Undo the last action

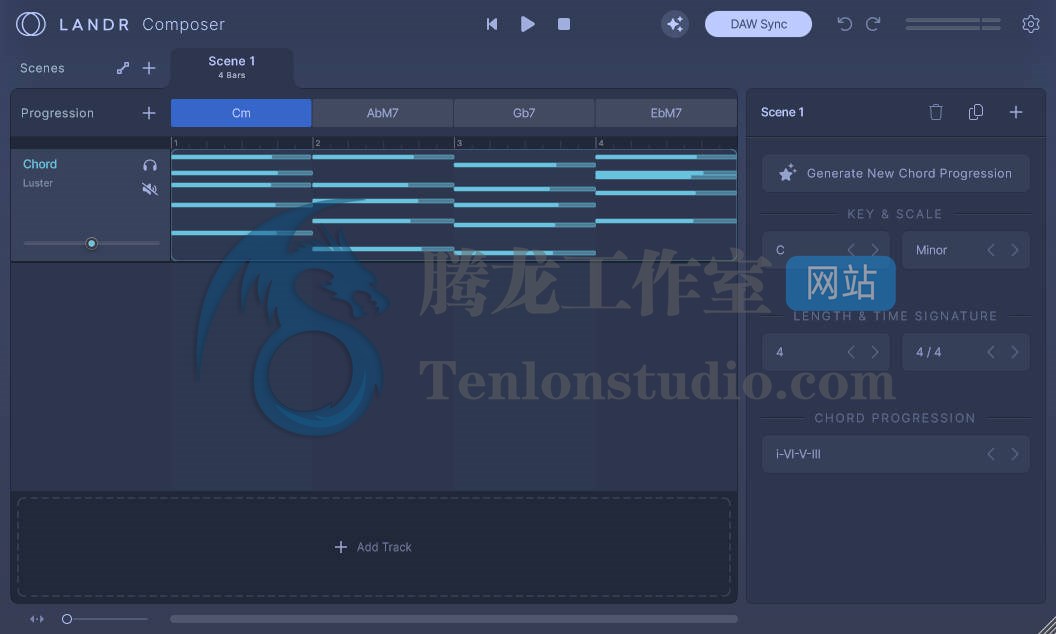click(x=845, y=24)
